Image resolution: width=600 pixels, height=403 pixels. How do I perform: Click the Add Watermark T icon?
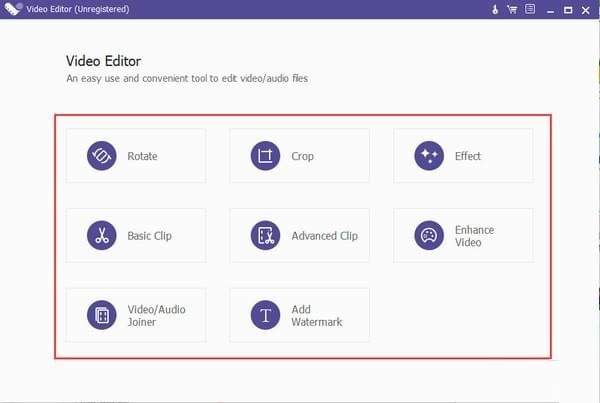tap(265, 315)
